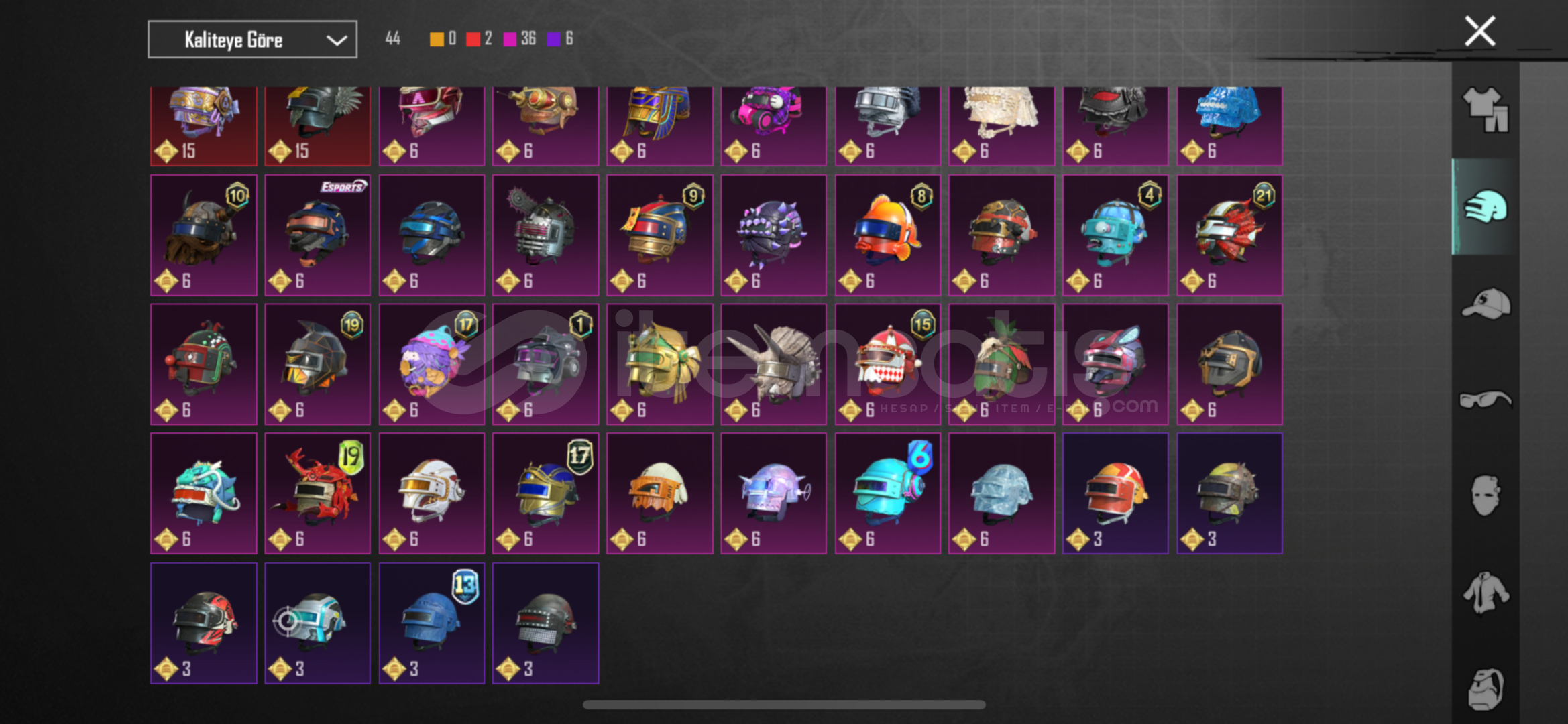Open the cap headwear category icon
This screenshot has width=1568, height=724.
(1486, 304)
